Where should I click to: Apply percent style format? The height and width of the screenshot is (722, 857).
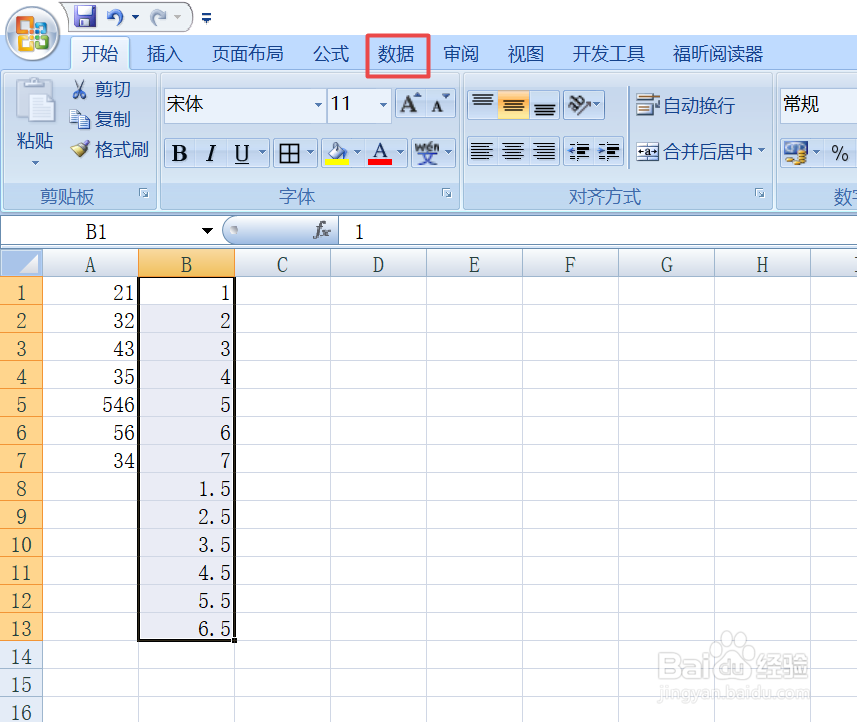coord(840,153)
